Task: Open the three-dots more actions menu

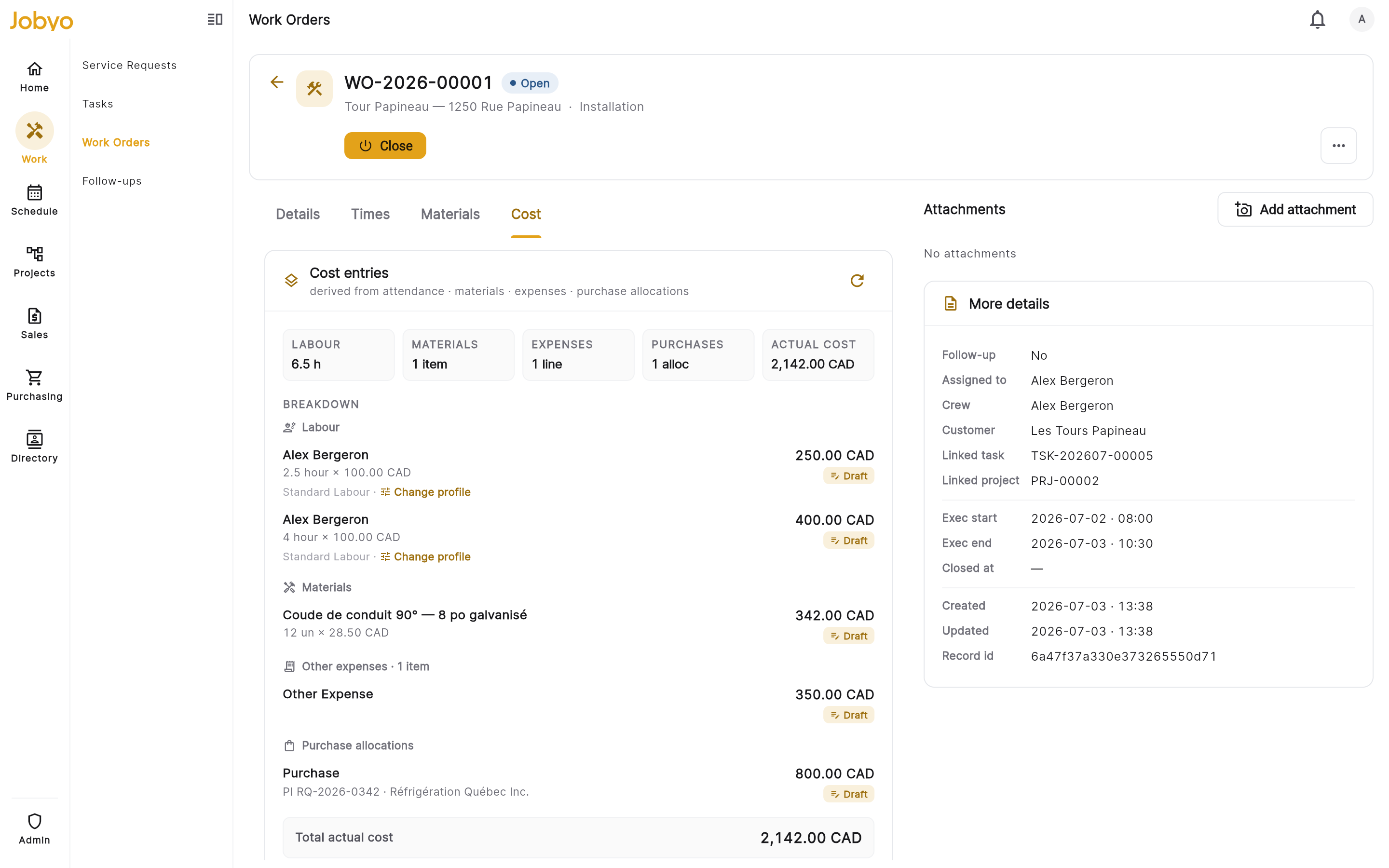Action: coord(1338,146)
